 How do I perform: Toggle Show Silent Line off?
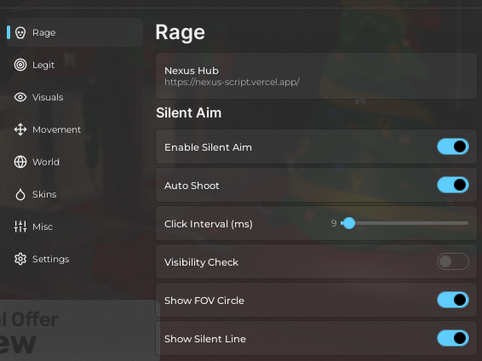453,338
